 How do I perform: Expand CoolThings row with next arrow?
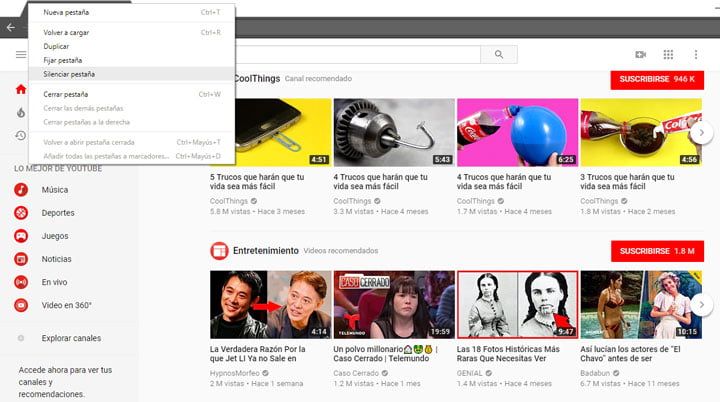click(702, 133)
